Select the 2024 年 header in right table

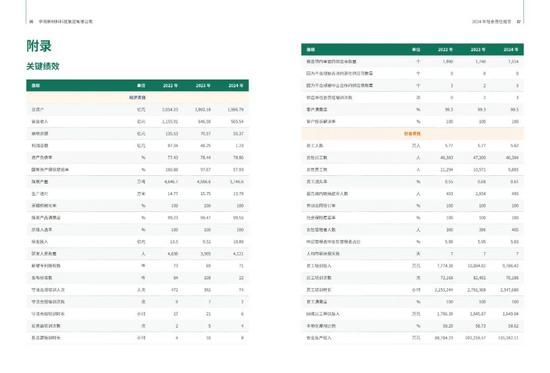click(511, 50)
